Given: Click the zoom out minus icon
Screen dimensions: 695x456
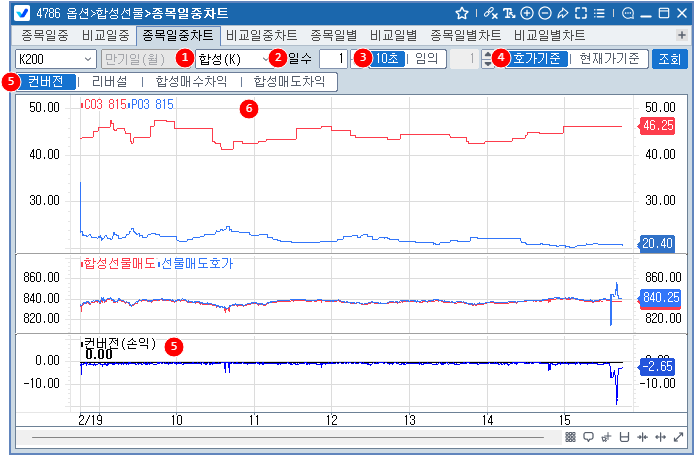Looking at the screenshot, I should (x=543, y=14).
